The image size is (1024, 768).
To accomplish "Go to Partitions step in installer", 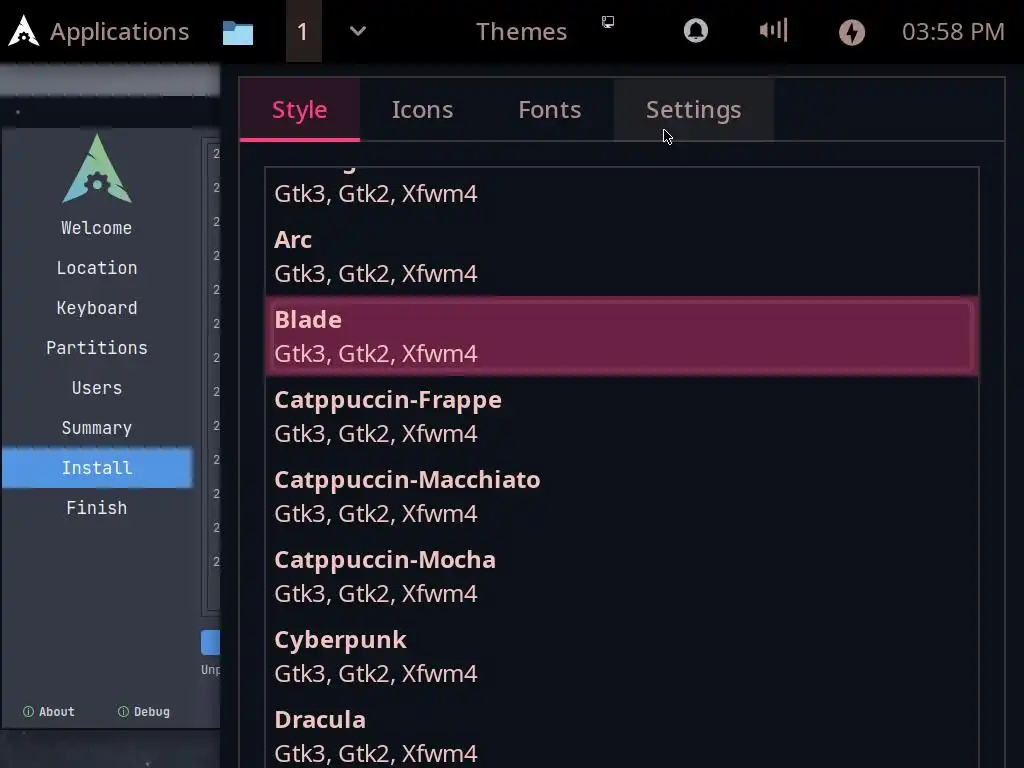I will 97,347.
